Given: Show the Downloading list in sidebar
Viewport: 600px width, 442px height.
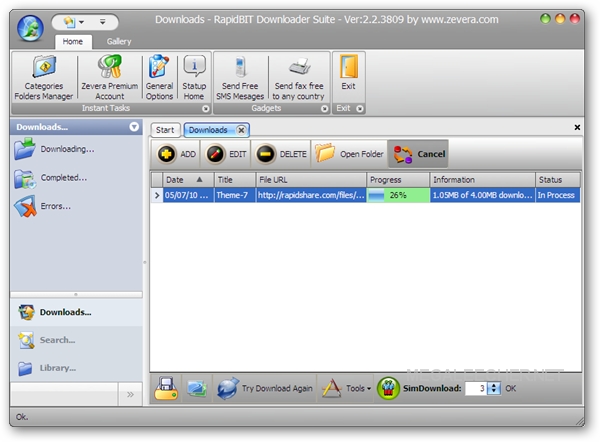Looking at the screenshot, I should (x=54, y=149).
